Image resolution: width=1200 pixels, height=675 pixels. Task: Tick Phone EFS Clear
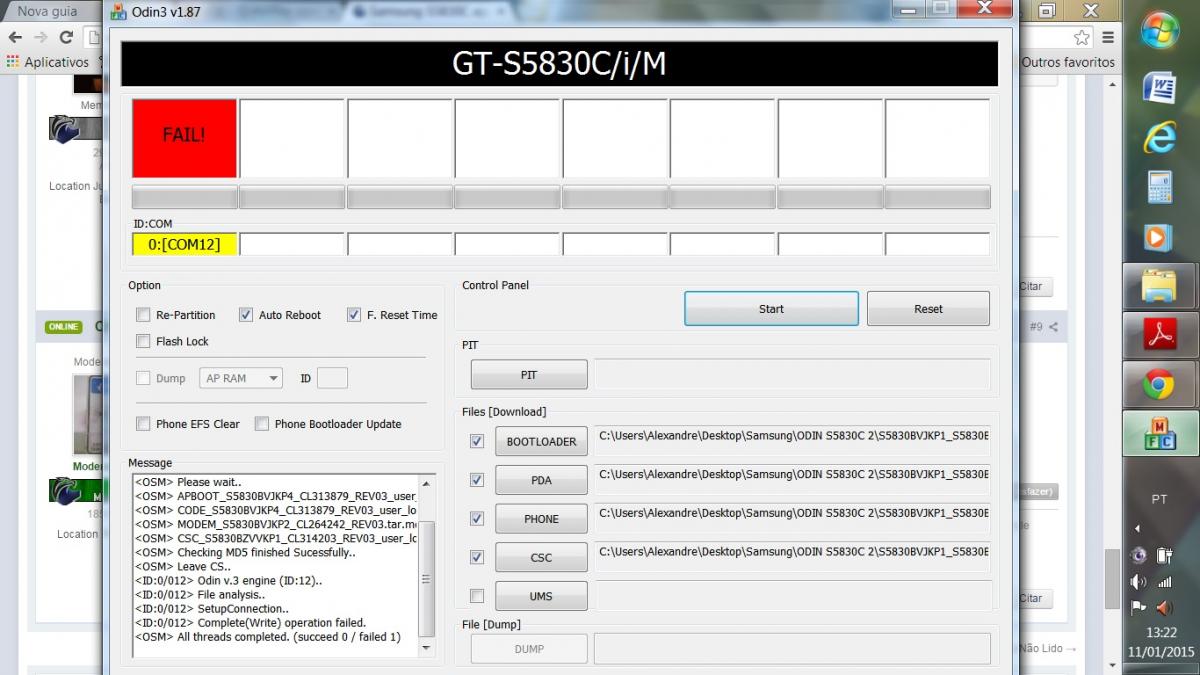[143, 424]
